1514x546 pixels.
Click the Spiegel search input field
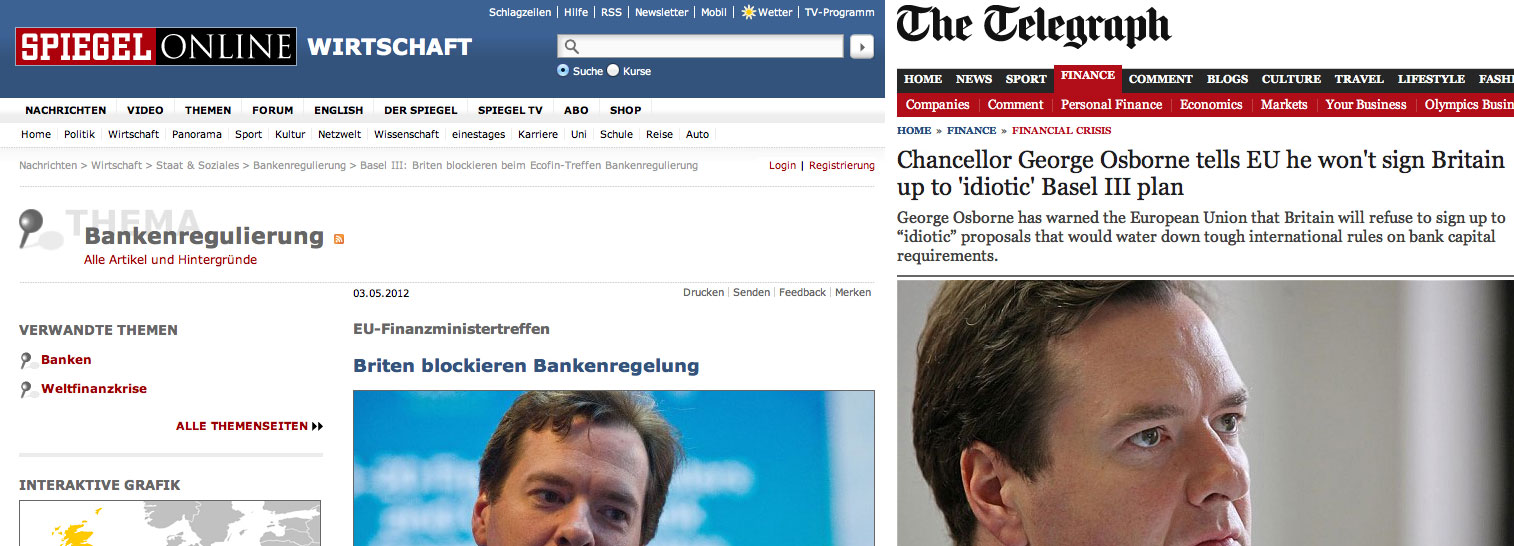click(701, 46)
